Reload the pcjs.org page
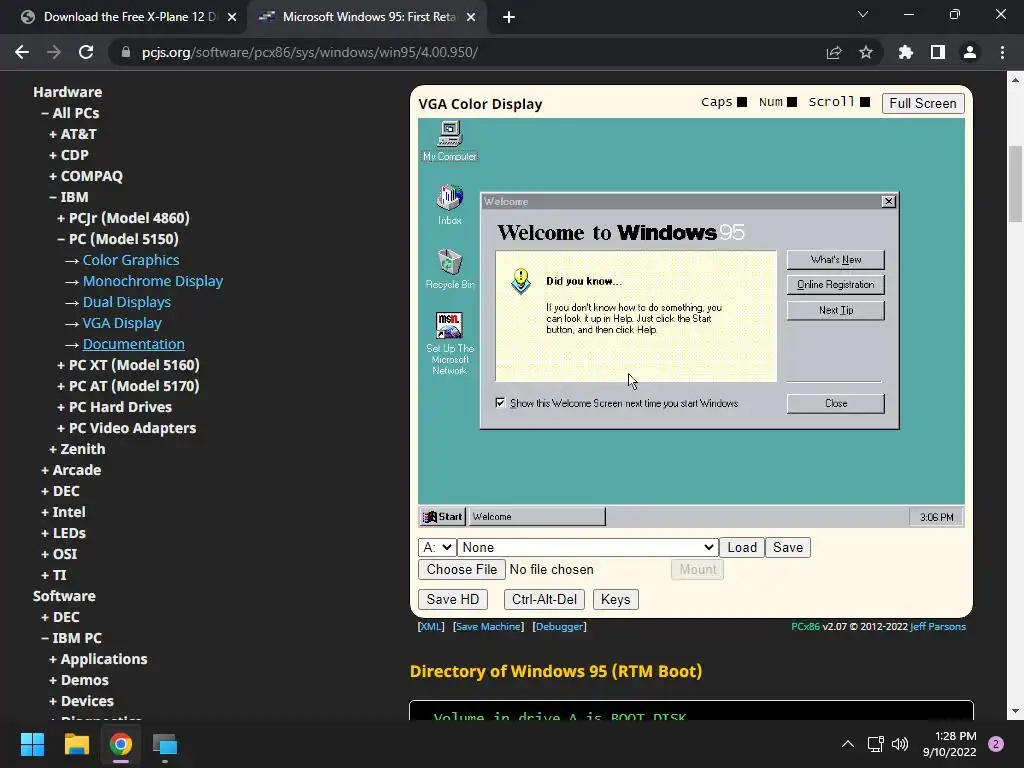This screenshot has width=1024, height=768. 86,52
